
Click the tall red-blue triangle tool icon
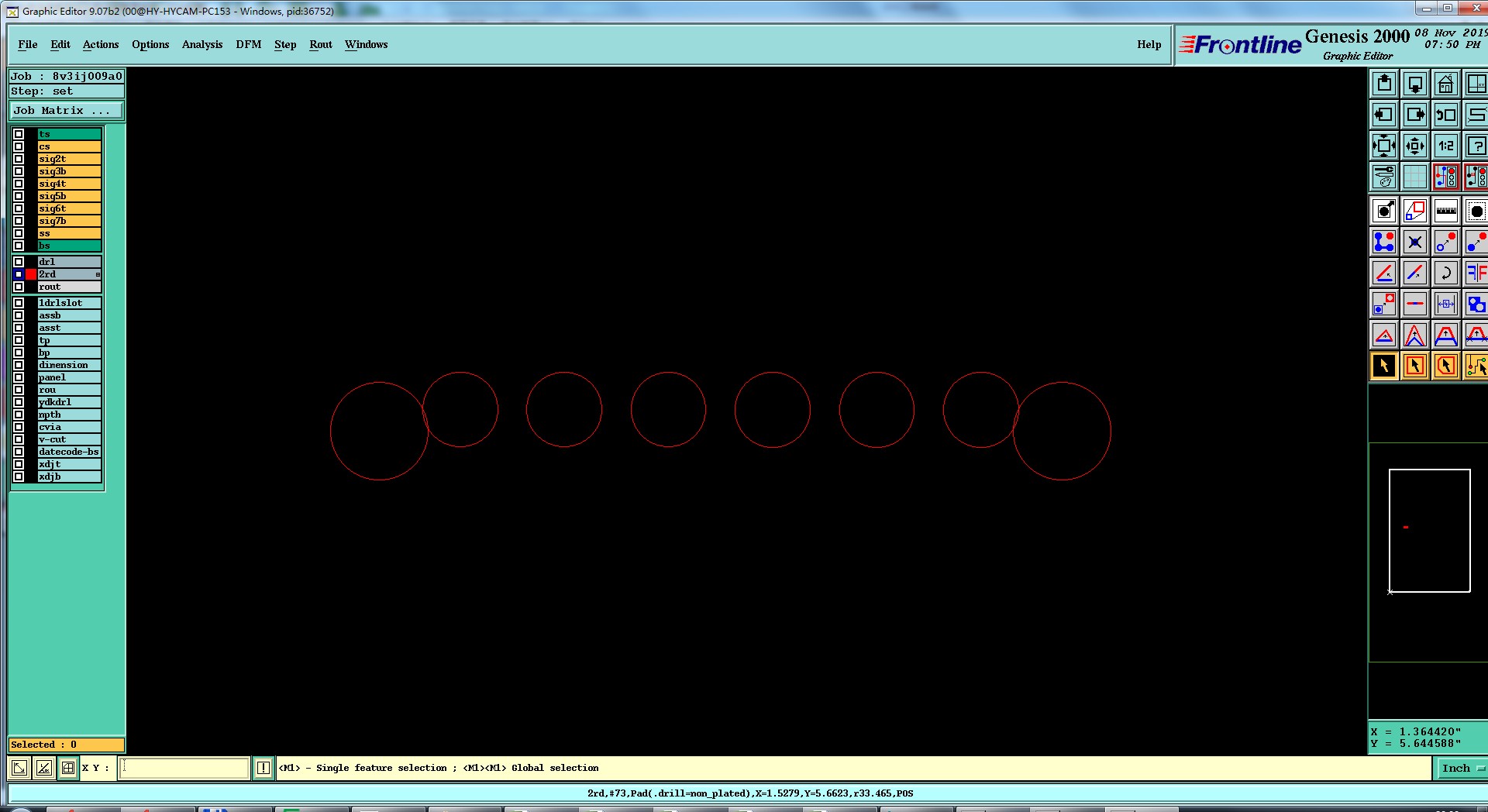[x=1415, y=335]
